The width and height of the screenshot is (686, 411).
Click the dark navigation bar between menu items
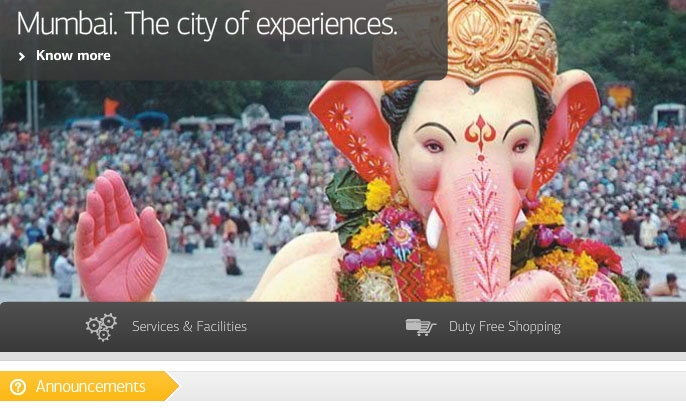[x=326, y=327]
